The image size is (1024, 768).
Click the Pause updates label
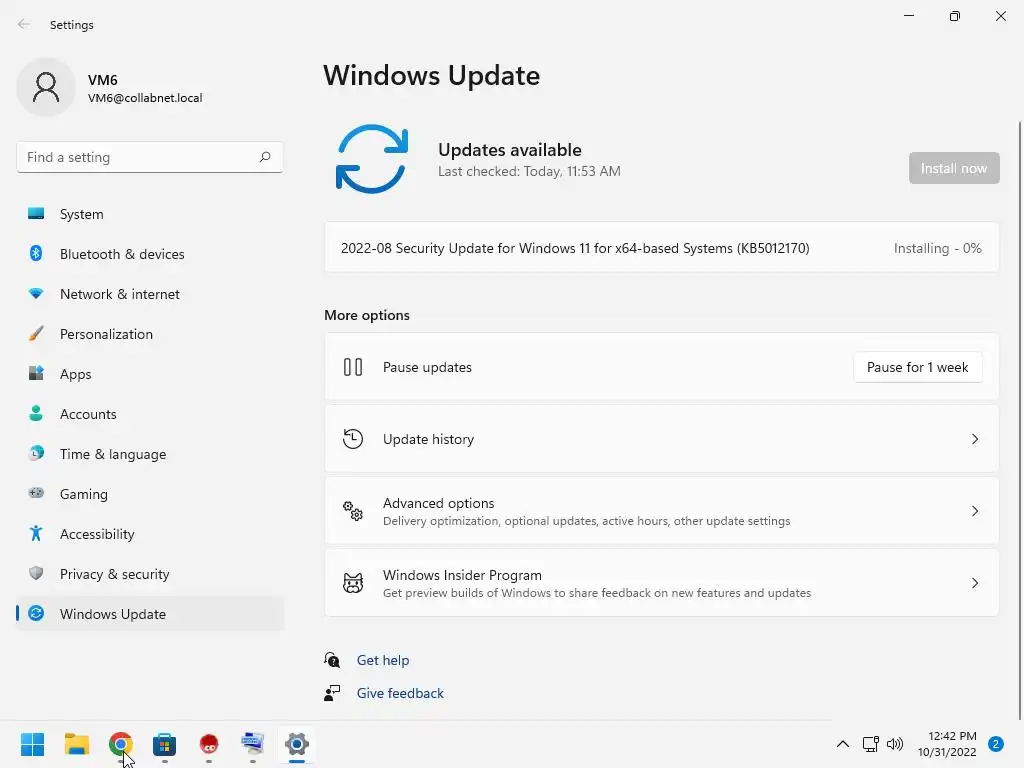427,367
